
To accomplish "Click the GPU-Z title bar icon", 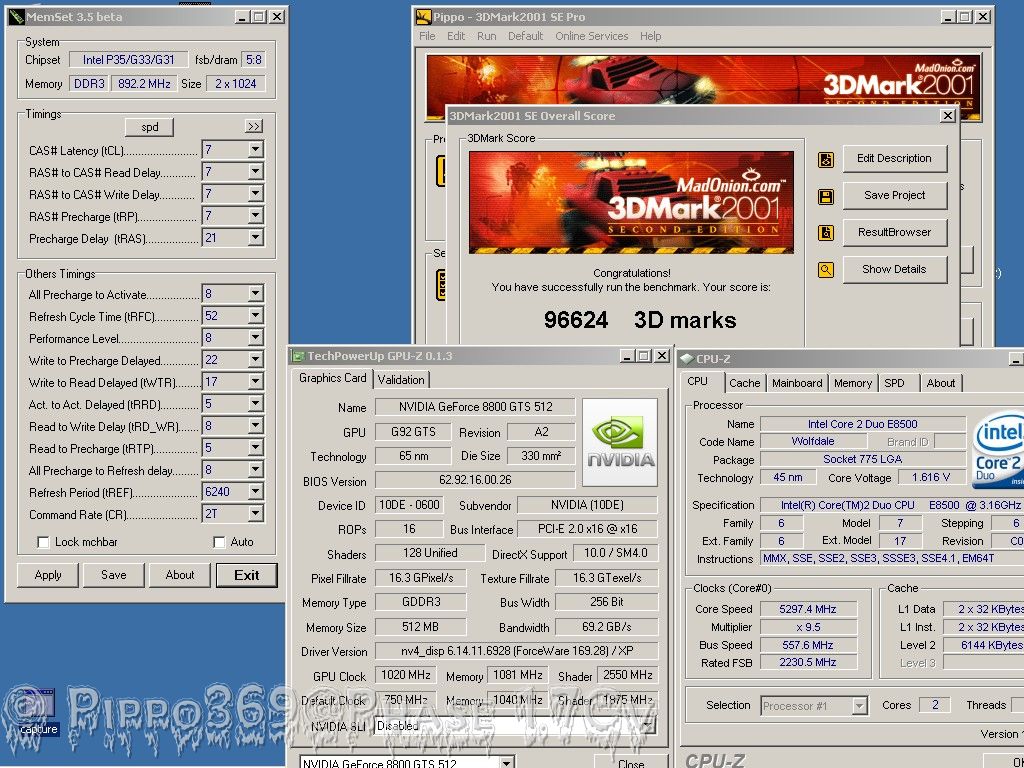I will 298,356.
